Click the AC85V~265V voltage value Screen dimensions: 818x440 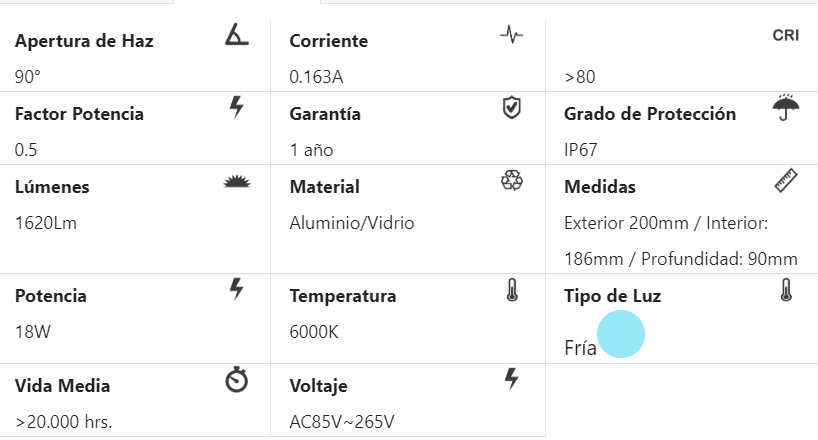tap(342, 422)
